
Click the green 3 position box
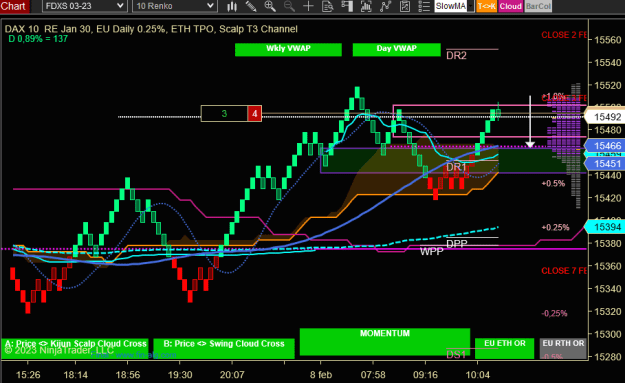[x=224, y=114]
